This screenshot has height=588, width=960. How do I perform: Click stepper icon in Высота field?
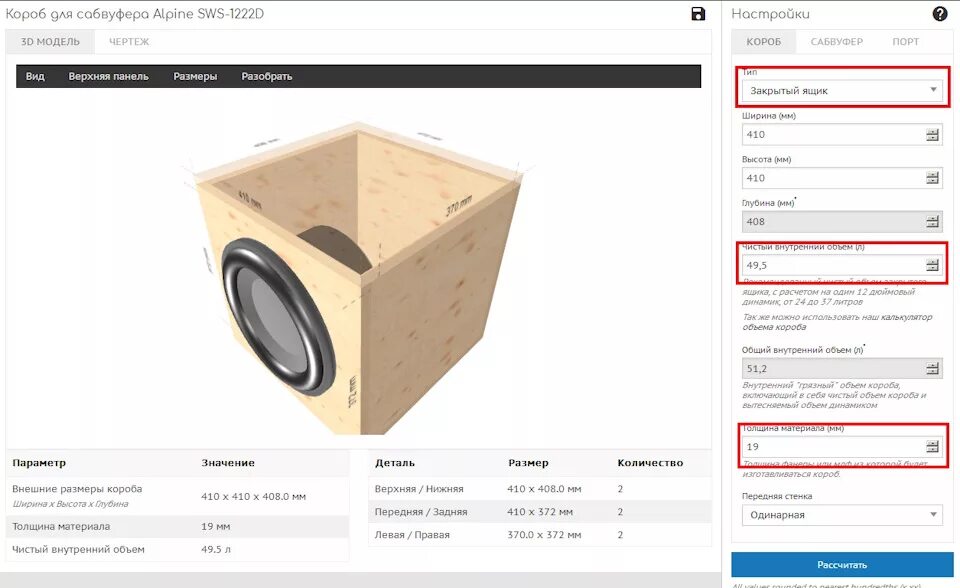coord(932,178)
